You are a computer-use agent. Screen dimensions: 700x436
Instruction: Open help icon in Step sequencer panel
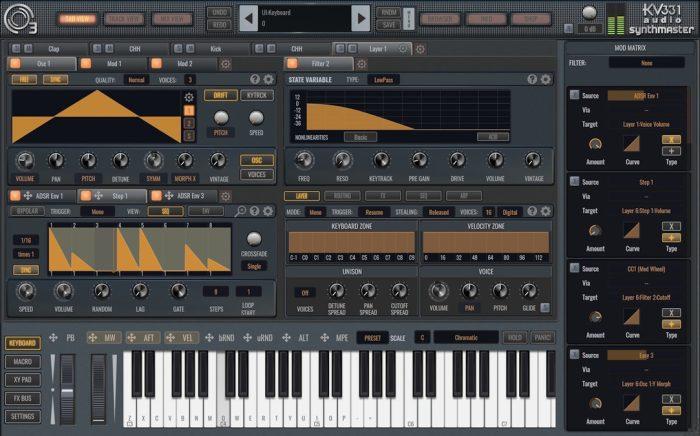click(x=254, y=211)
